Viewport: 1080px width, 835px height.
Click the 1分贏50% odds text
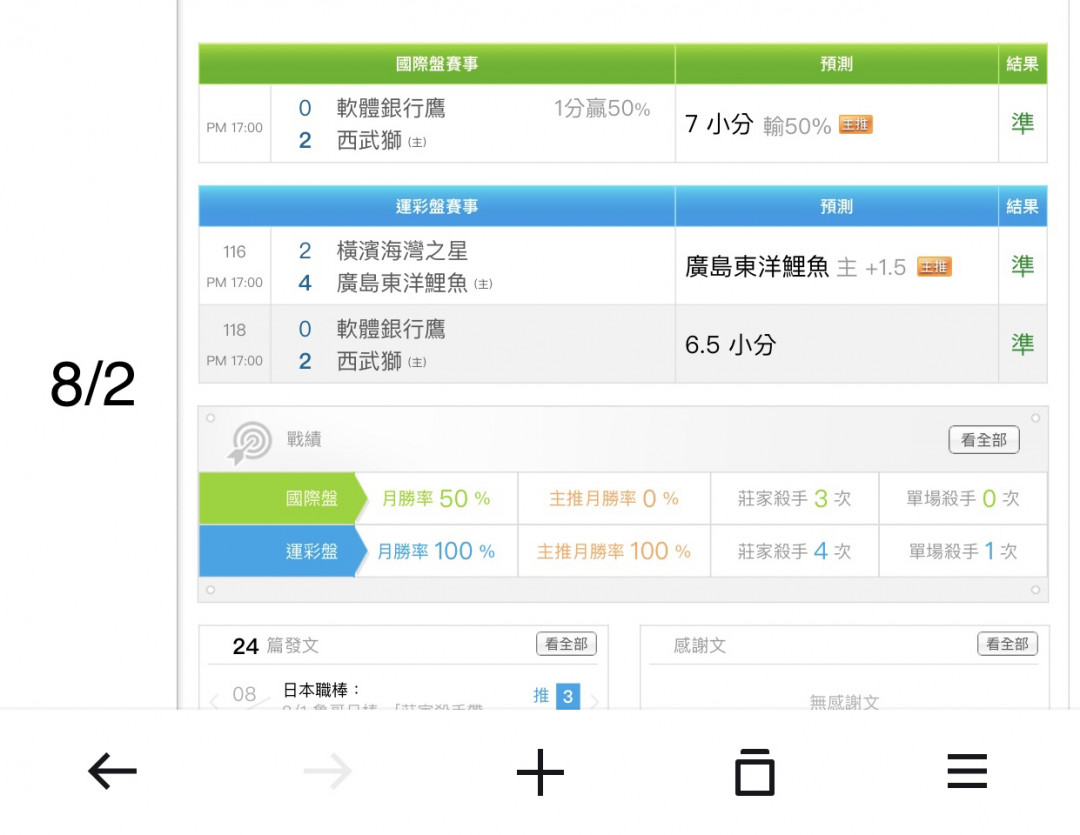(x=602, y=108)
